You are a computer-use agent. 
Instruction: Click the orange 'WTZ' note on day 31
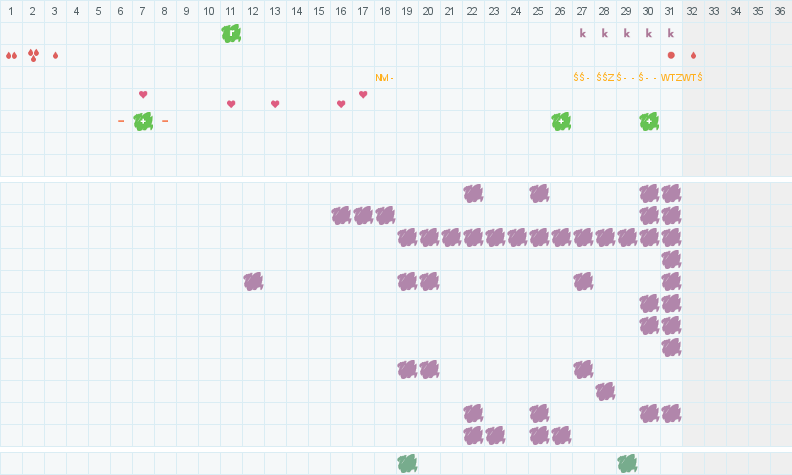(671, 77)
